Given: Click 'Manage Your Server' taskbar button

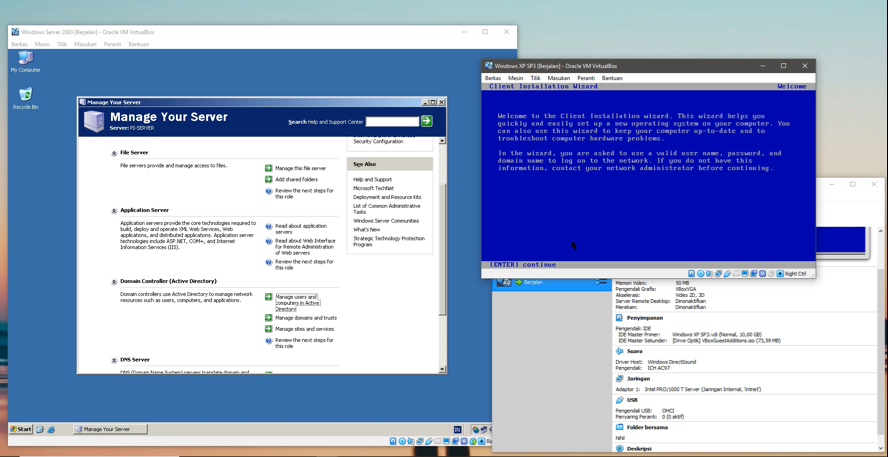Looking at the screenshot, I should tap(110, 429).
